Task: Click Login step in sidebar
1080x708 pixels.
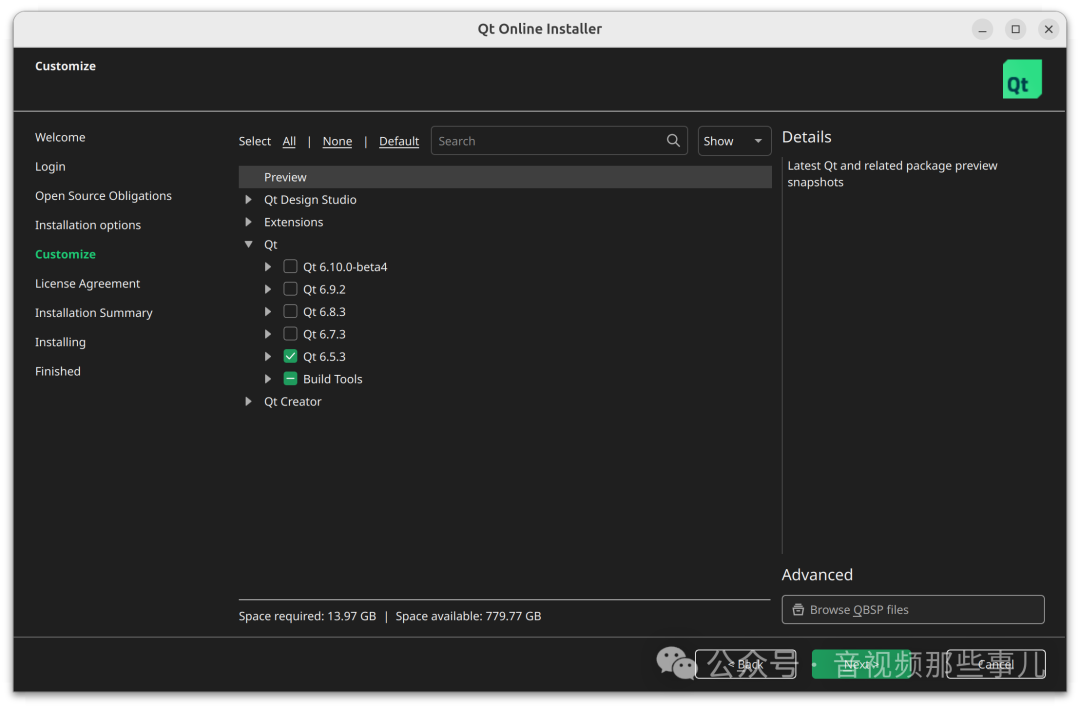Action: 50,167
